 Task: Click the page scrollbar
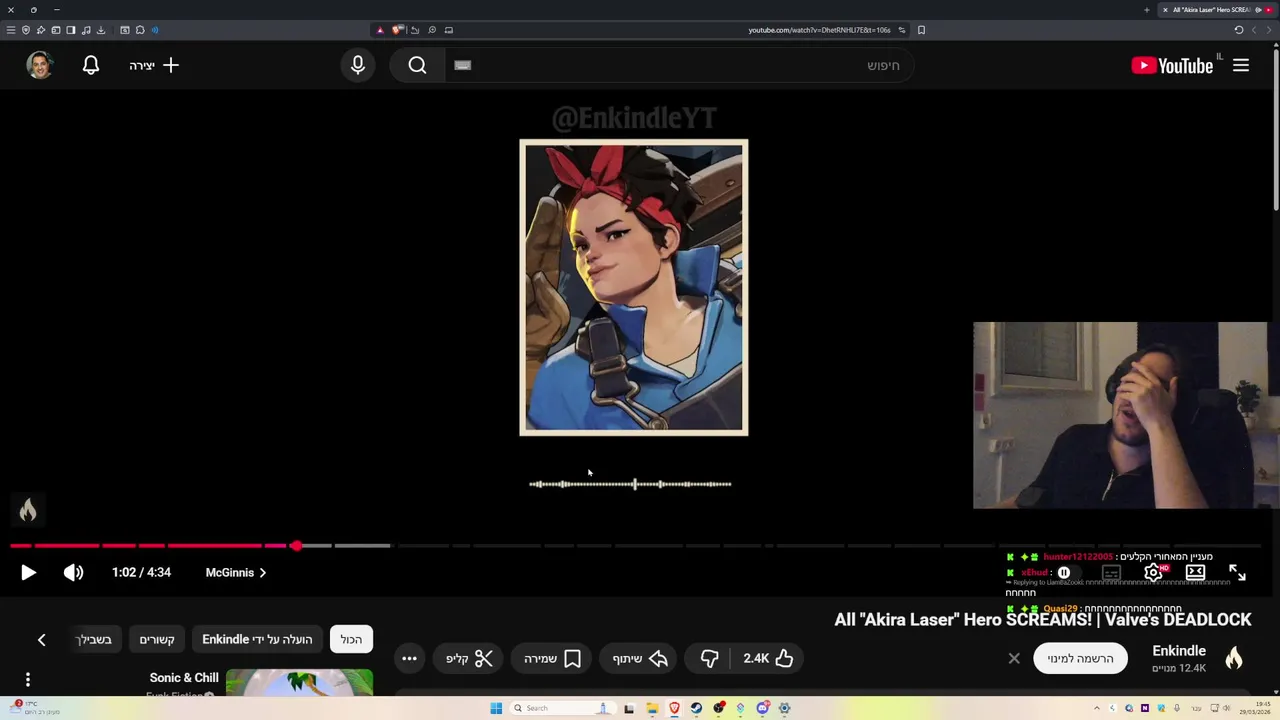click(x=1275, y=130)
